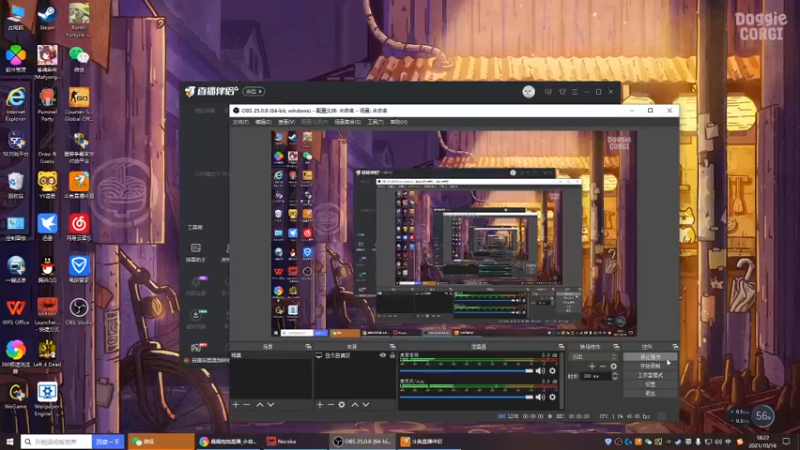
Task: Open the OBS Studio desktop shortcut
Action: click(79, 312)
